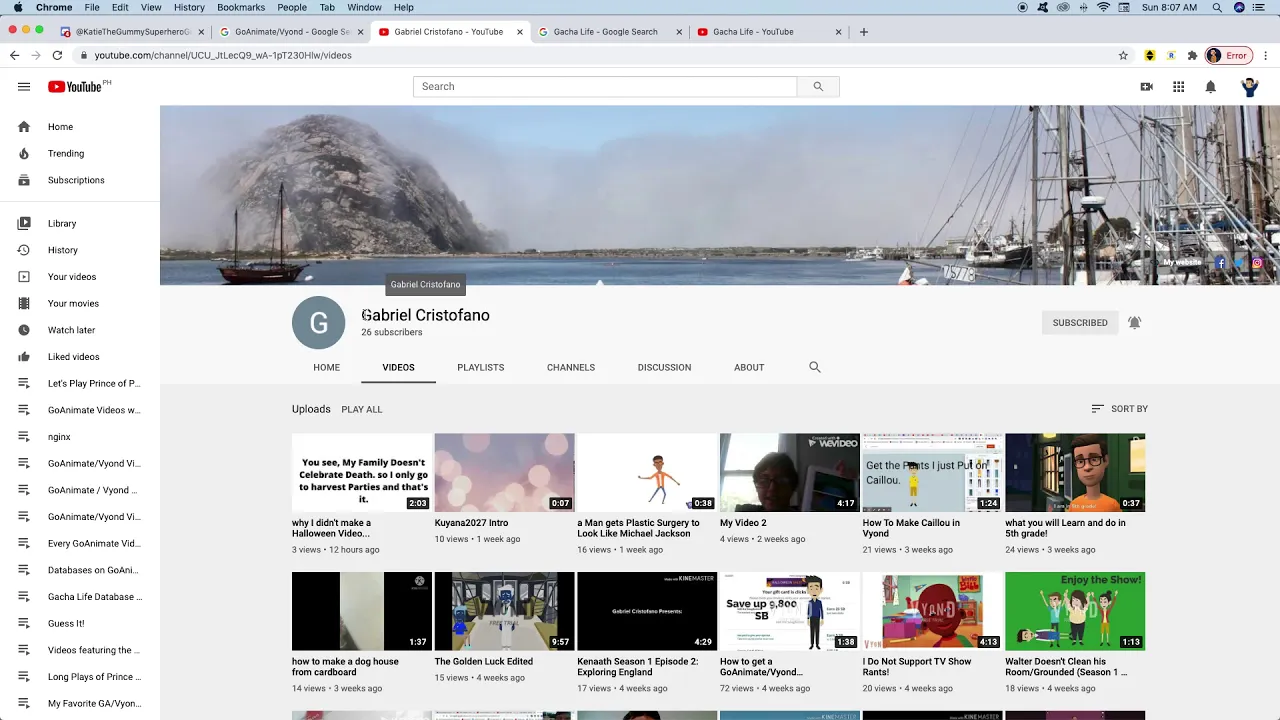Image resolution: width=1280 pixels, height=720 pixels.
Task: Select the Videos channel tab
Action: (x=398, y=368)
